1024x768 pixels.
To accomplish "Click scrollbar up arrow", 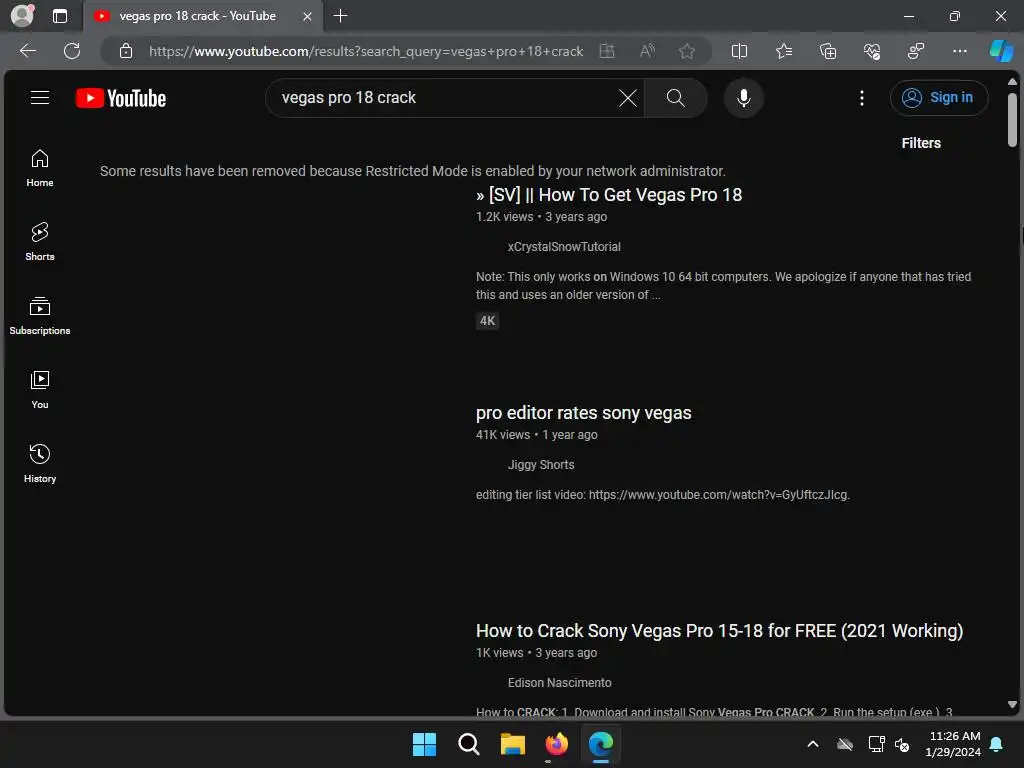I will tap(1012, 82).
